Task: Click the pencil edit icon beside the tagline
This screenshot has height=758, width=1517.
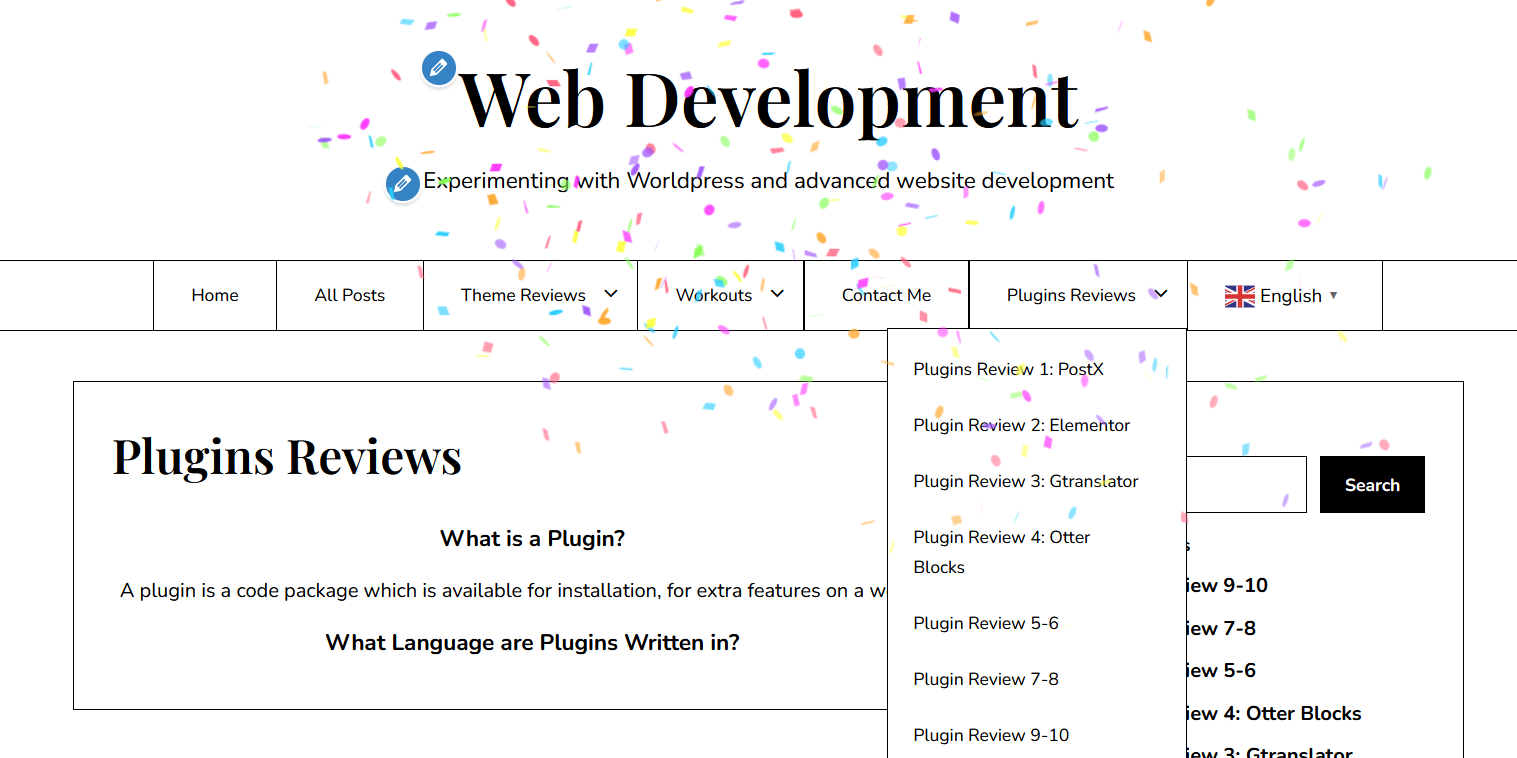Action: click(x=403, y=184)
